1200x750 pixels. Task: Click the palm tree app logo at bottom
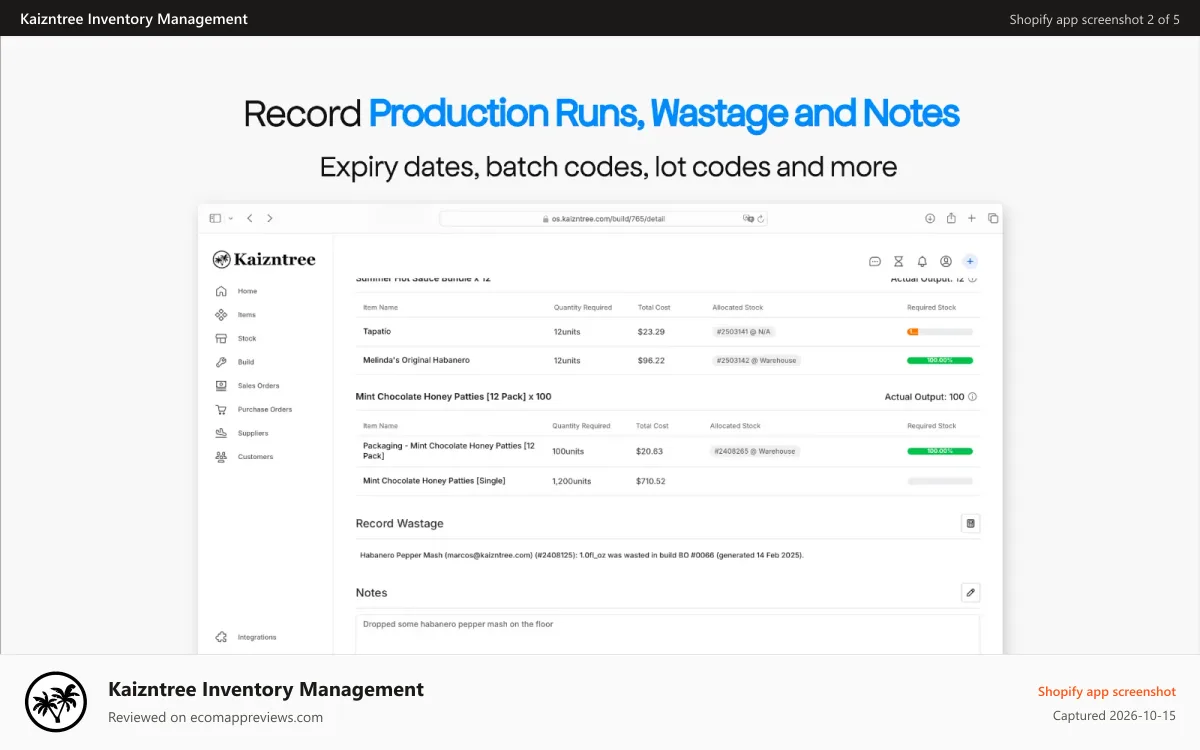[x=56, y=703]
